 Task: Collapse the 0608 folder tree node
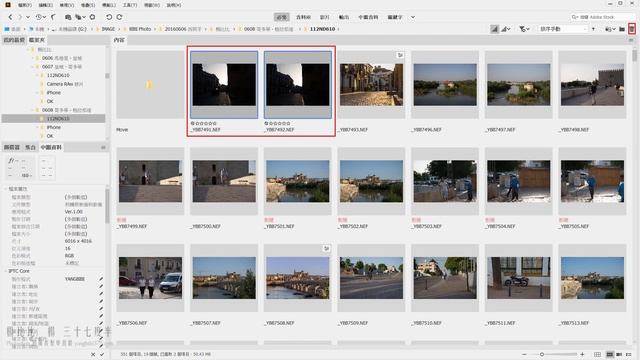33,110
